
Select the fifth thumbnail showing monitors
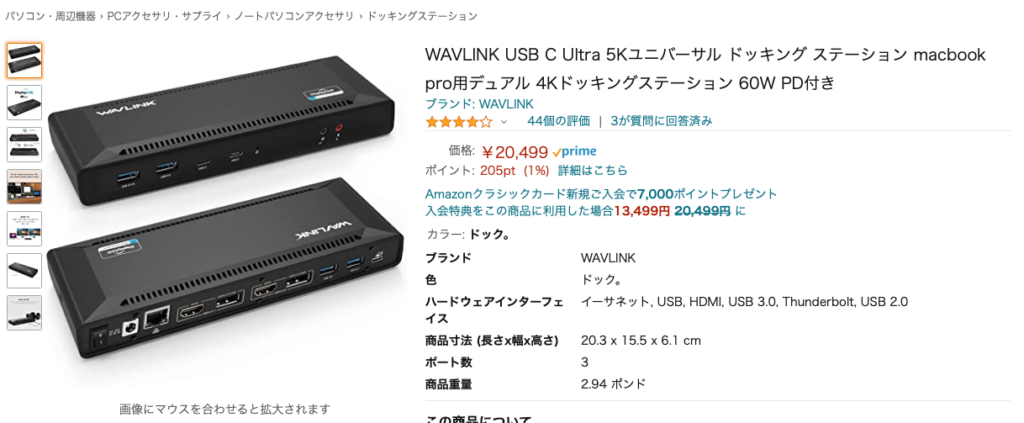click(24, 228)
